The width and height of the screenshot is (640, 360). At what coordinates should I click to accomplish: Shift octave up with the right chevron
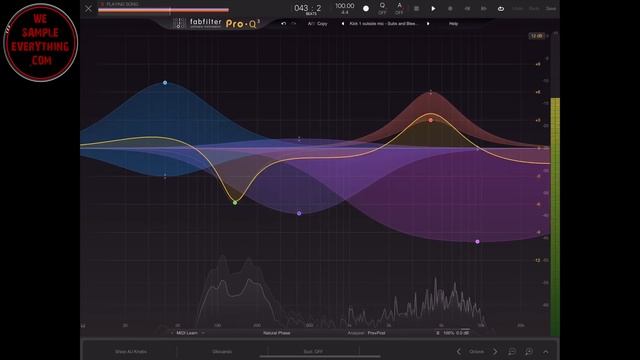pos(495,351)
